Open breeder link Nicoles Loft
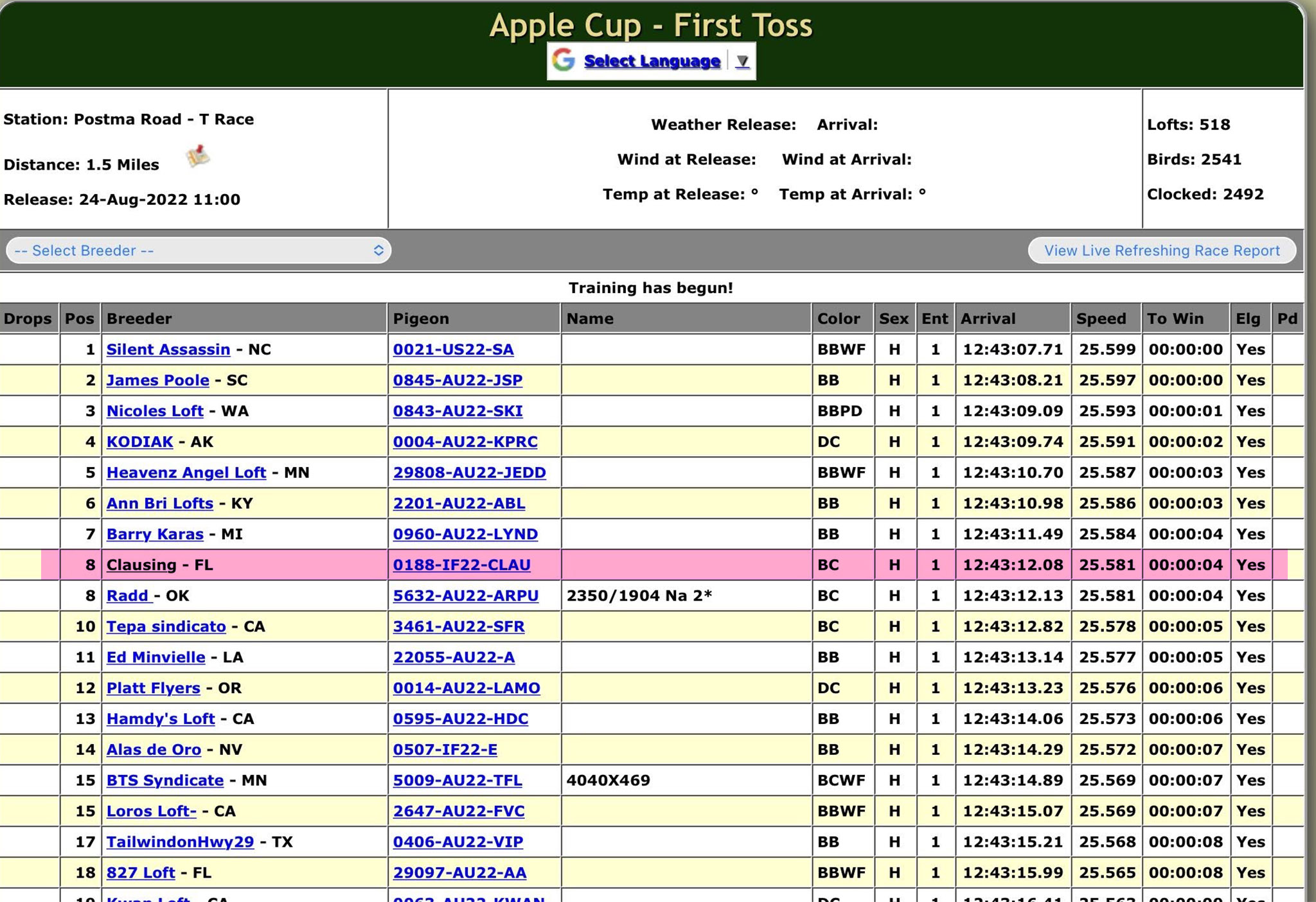The image size is (1316, 902). point(155,411)
